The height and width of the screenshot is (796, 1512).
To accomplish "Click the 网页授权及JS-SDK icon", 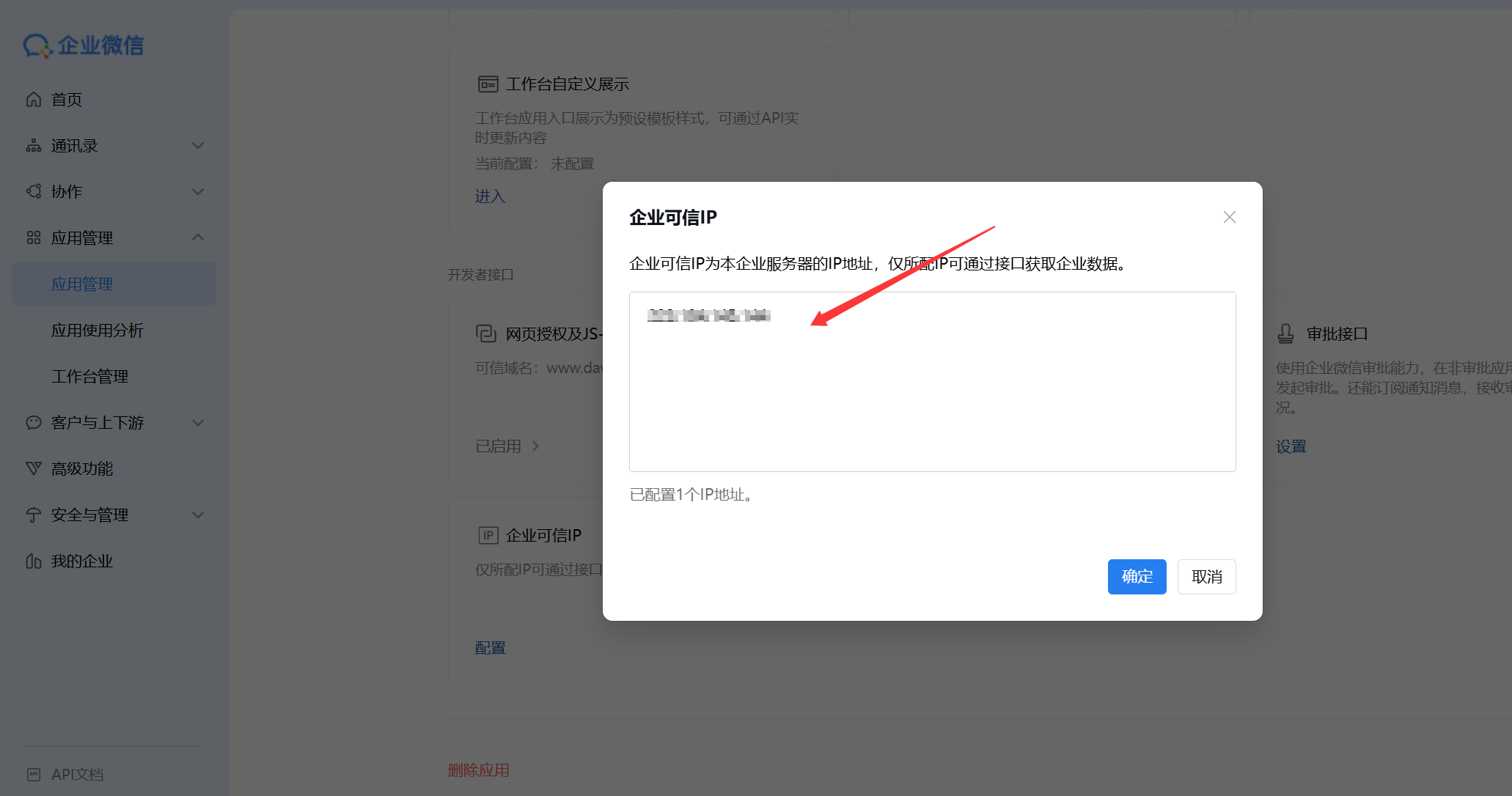I will (487, 333).
